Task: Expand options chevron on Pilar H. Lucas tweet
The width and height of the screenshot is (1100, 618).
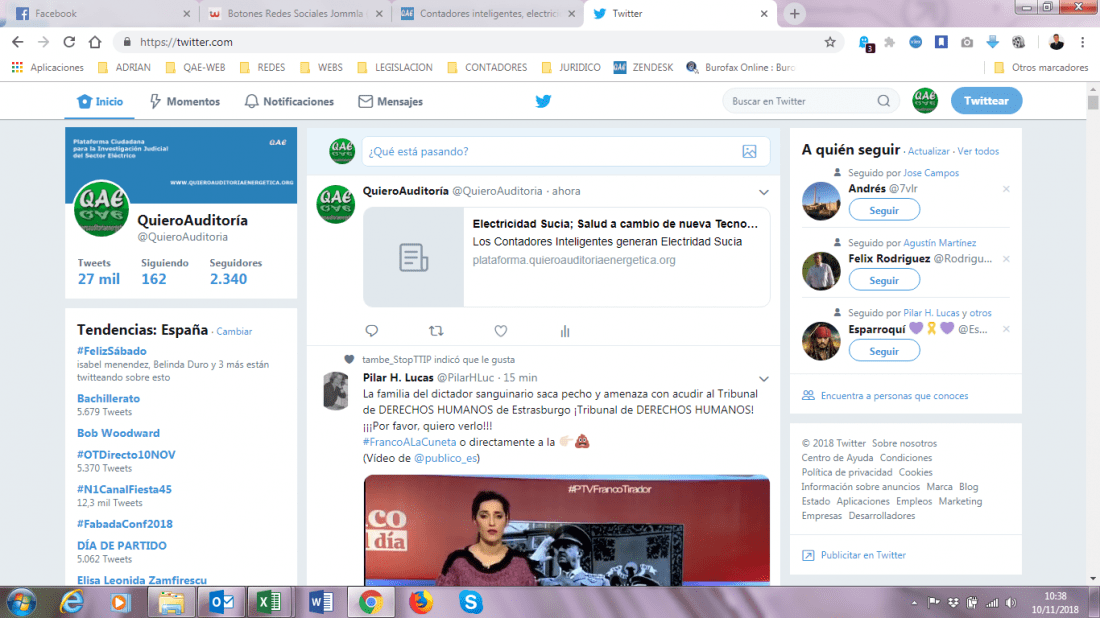Action: click(x=763, y=378)
